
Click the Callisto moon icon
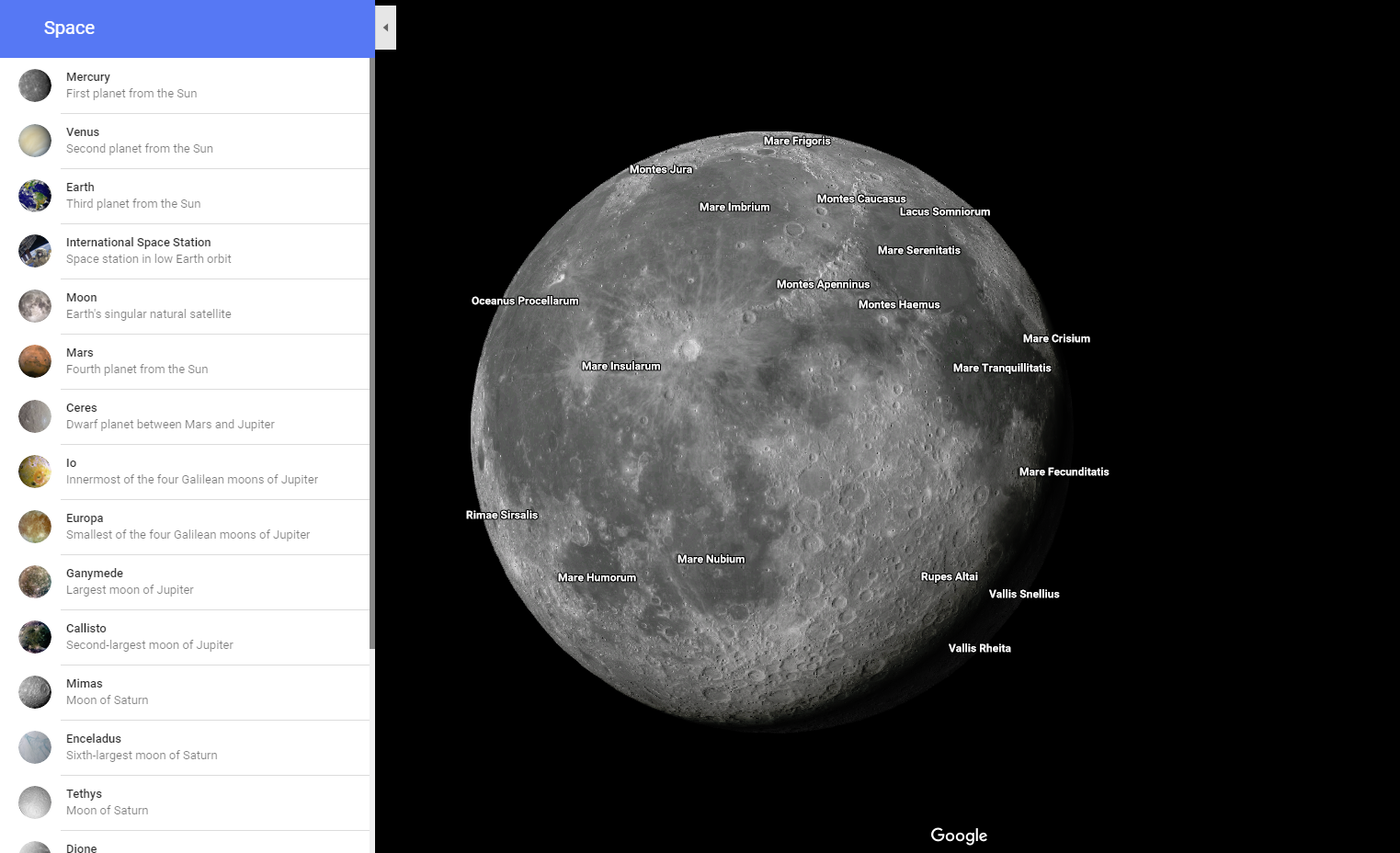pos(35,637)
